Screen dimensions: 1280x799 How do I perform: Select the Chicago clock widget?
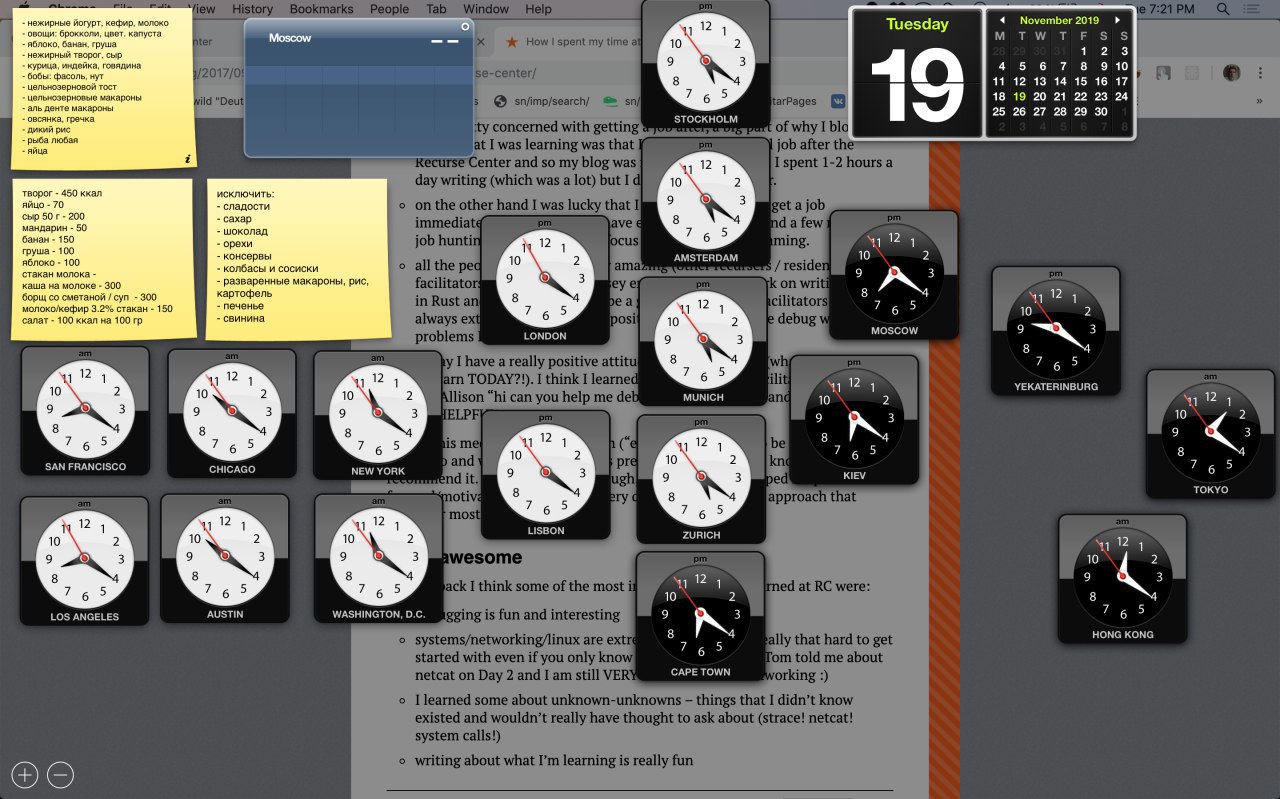click(x=232, y=414)
